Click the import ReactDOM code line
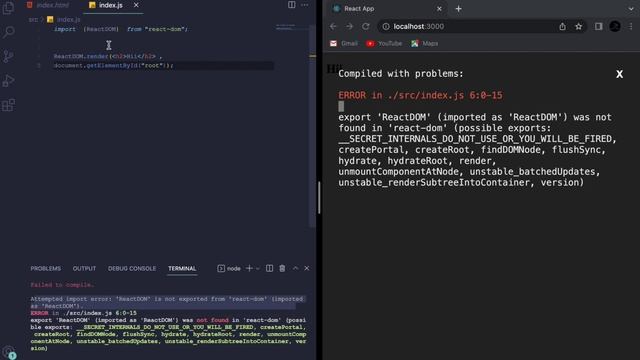The height and width of the screenshot is (360, 640). tap(120, 29)
